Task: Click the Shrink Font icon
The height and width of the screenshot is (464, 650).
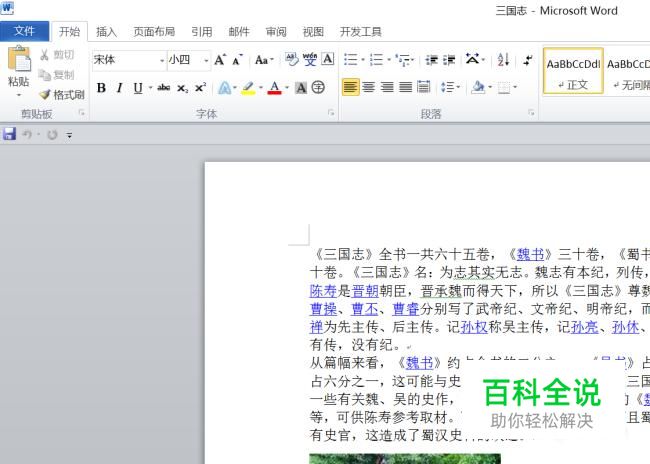Action: click(238, 60)
